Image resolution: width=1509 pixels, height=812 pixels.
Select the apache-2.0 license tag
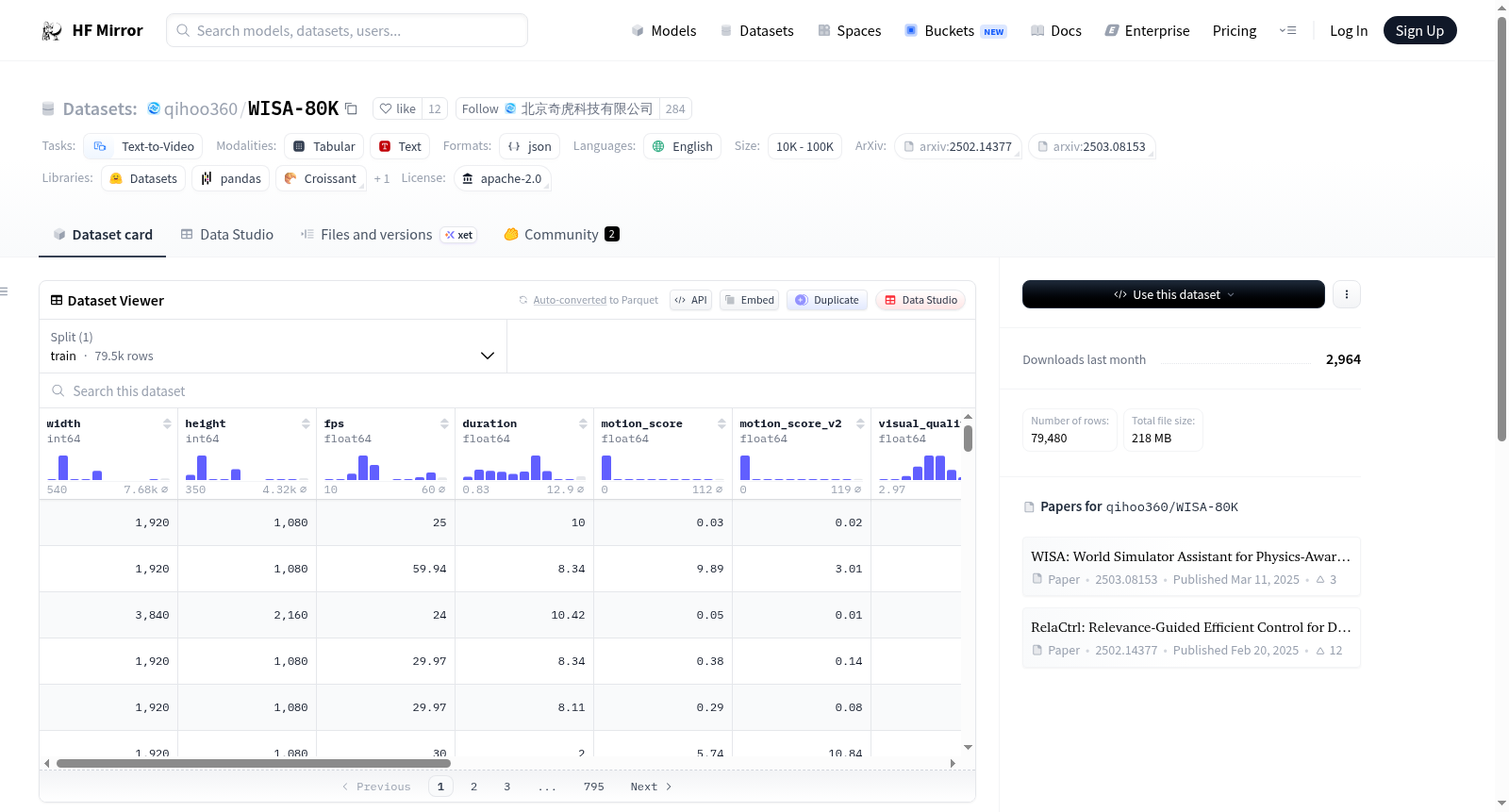point(502,178)
